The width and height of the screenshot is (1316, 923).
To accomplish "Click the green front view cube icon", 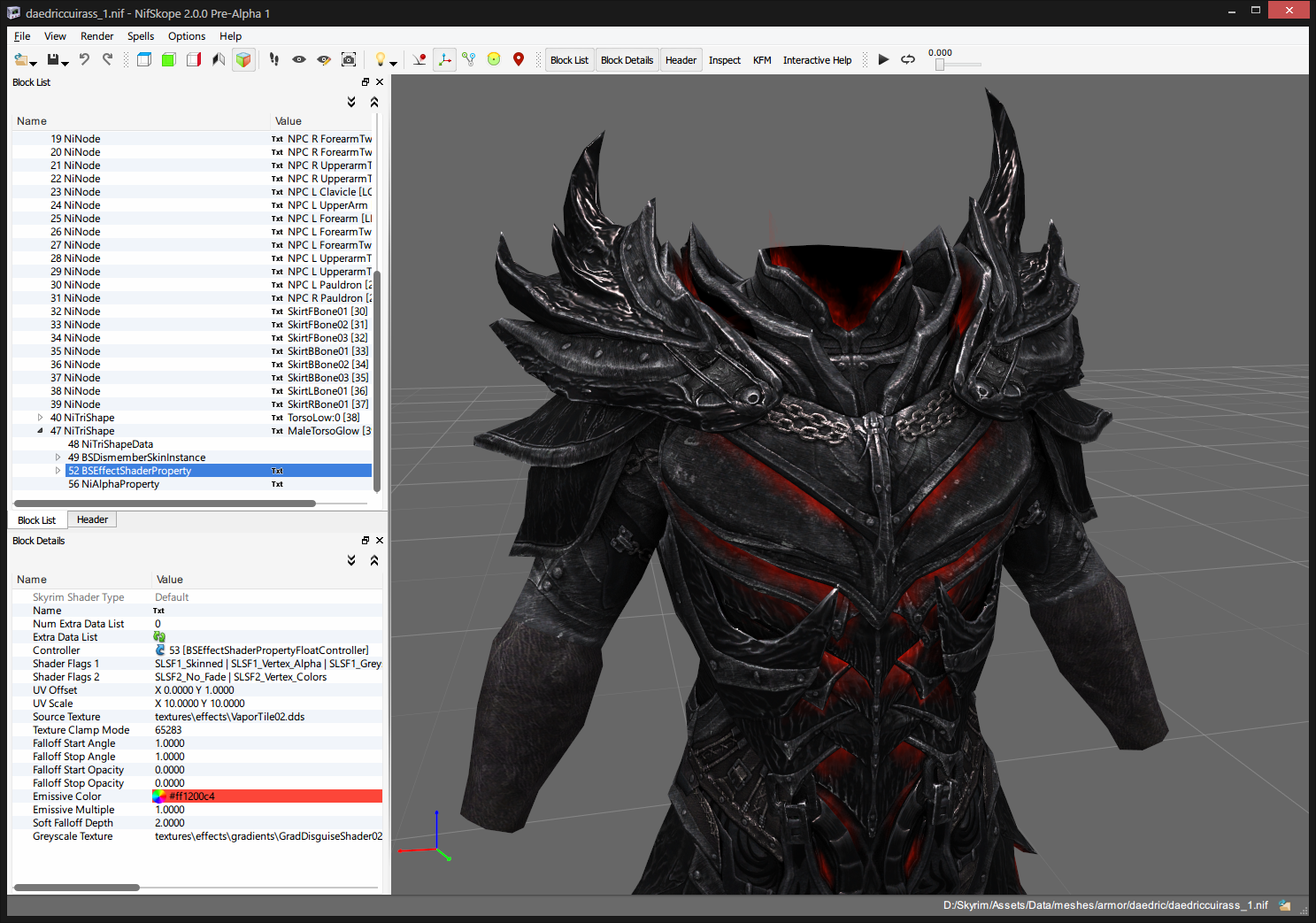I will pyautogui.click(x=168, y=59).
